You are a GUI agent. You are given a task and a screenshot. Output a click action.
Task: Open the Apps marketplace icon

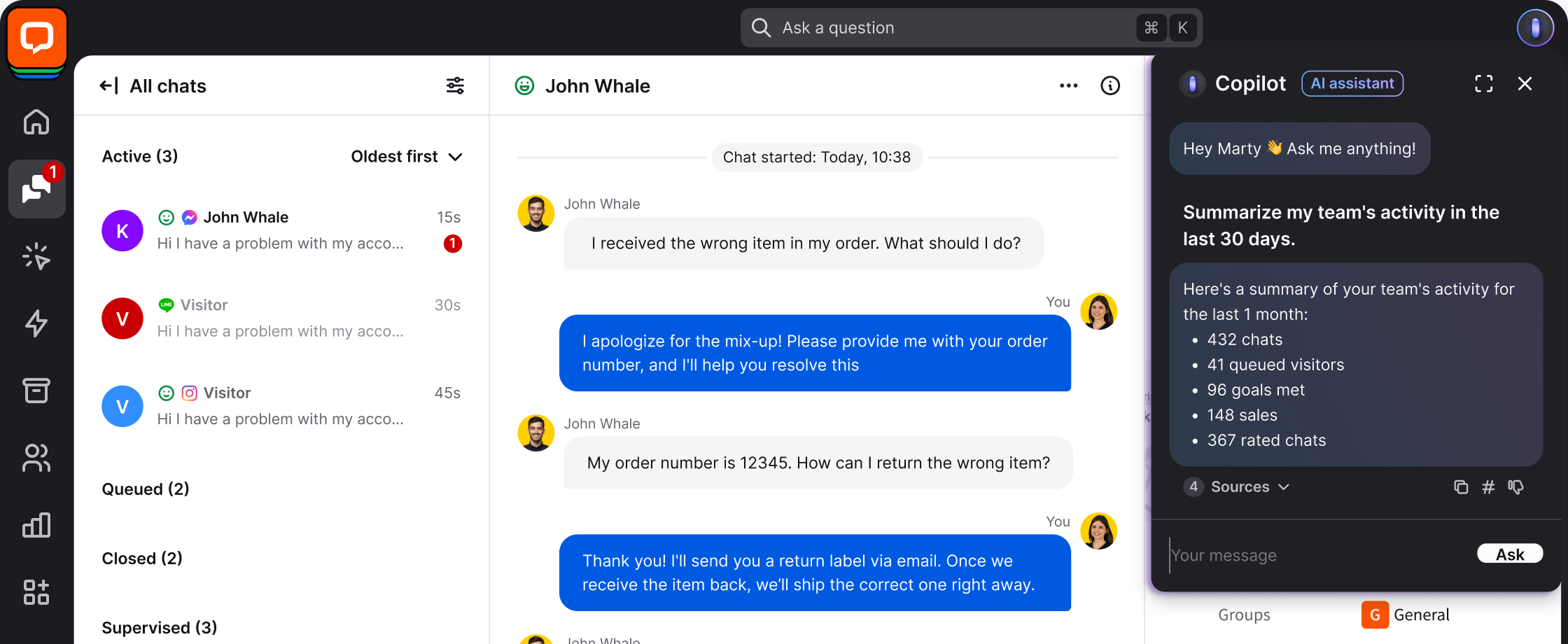point(36,592)
